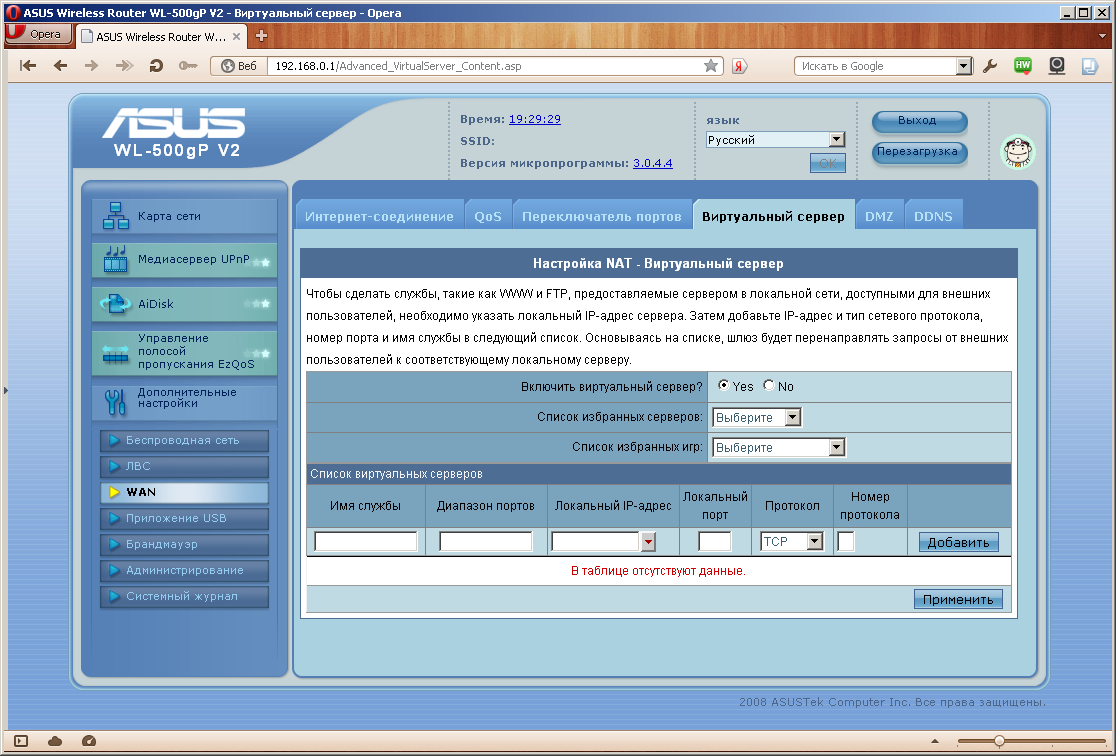Switch to QoS tab
Viewport: 1116px width, 756px height.
[488, 216]
